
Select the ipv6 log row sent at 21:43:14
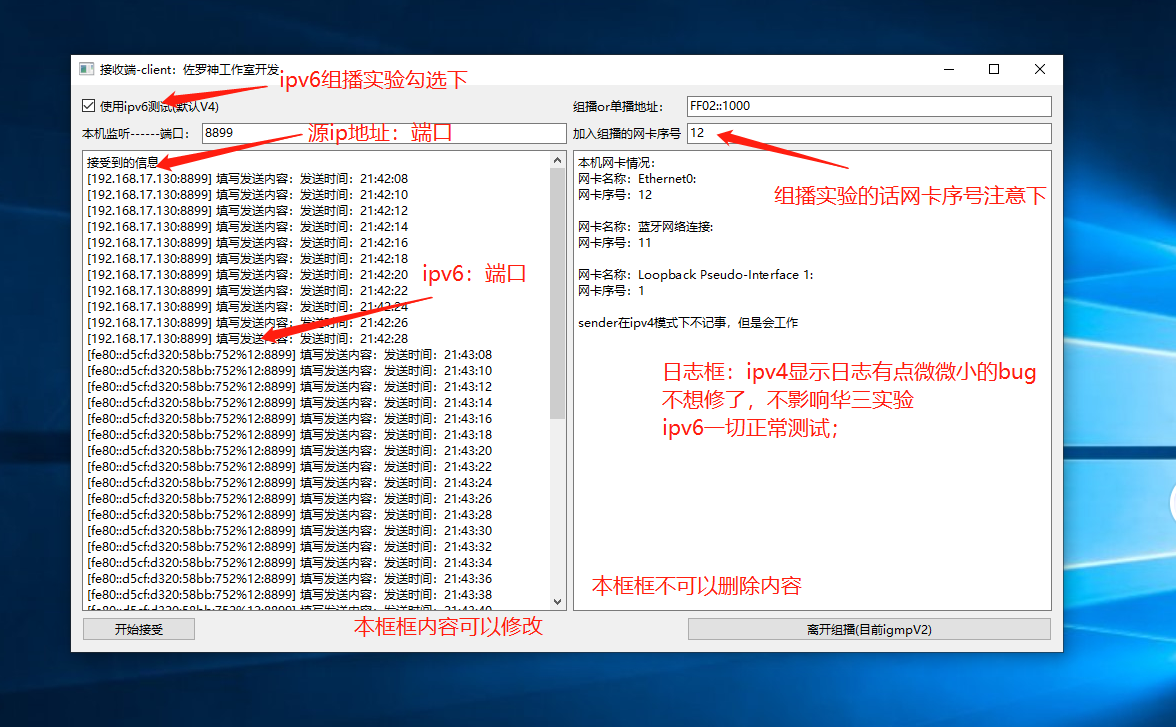pos(290,402)
